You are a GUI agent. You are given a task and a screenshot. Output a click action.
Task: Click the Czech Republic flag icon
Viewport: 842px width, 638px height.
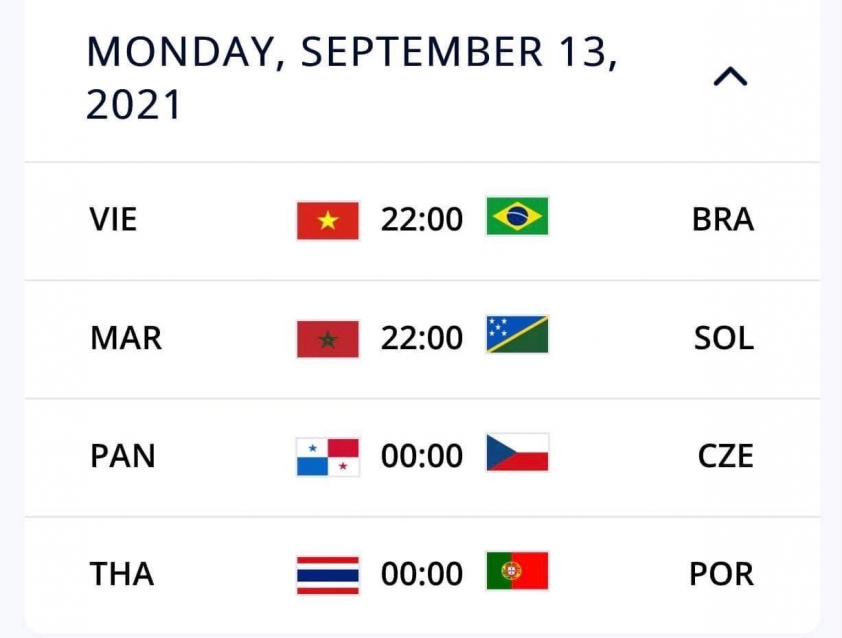[517, 453]
